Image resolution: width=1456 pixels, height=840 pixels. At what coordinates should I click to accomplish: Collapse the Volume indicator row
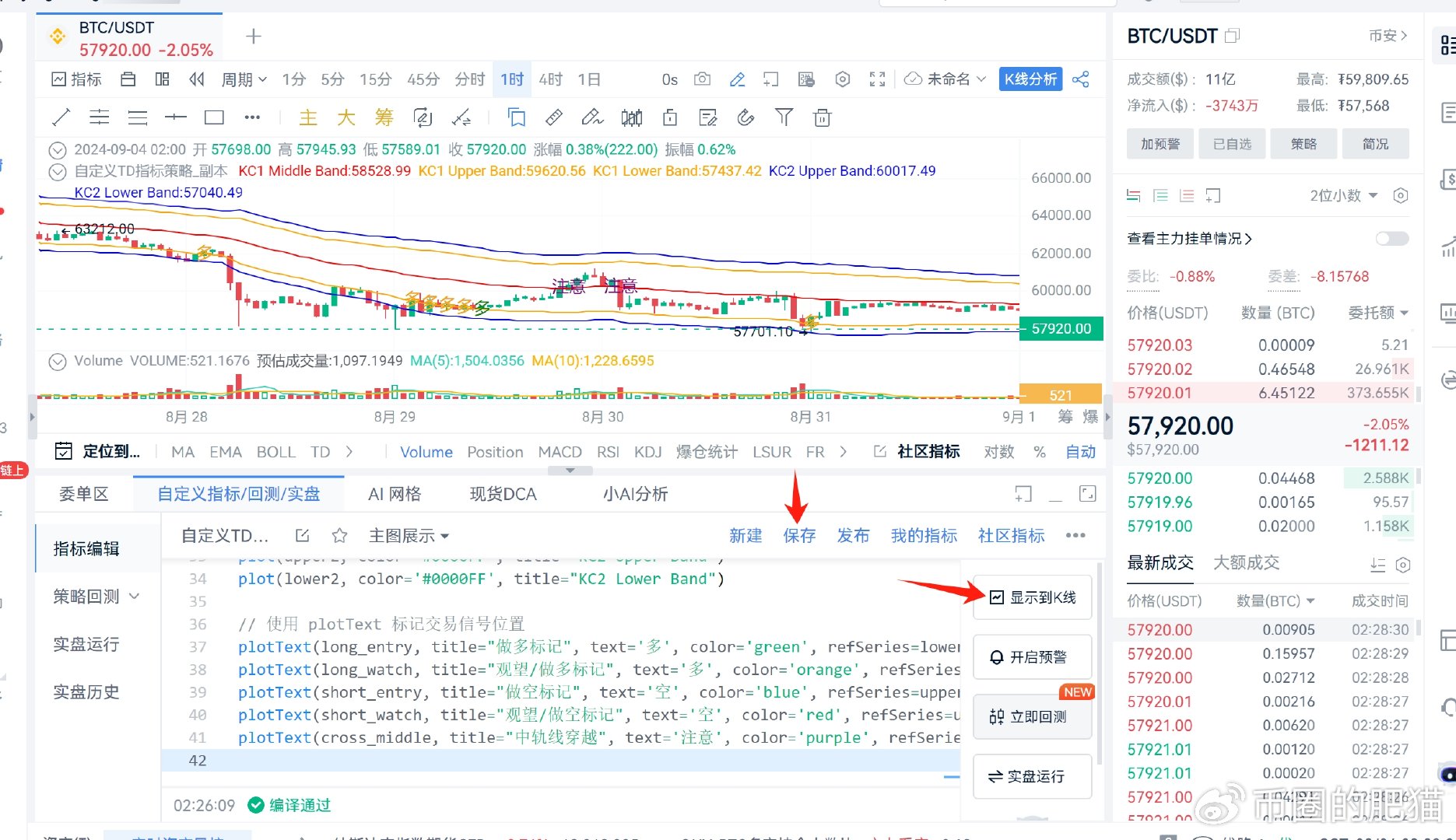(58, 362)
